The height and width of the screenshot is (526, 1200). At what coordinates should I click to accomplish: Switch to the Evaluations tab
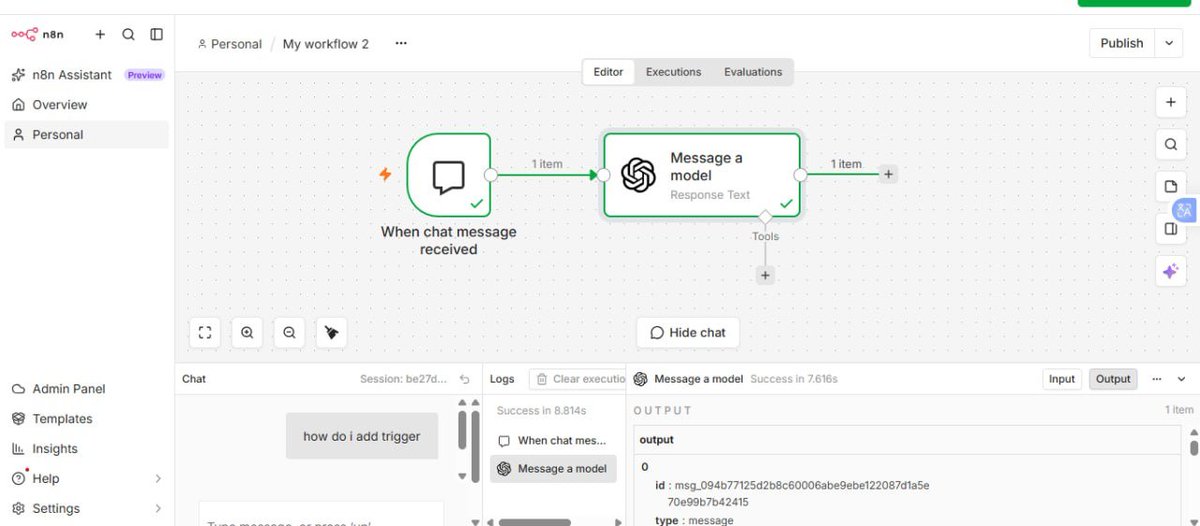753,72
